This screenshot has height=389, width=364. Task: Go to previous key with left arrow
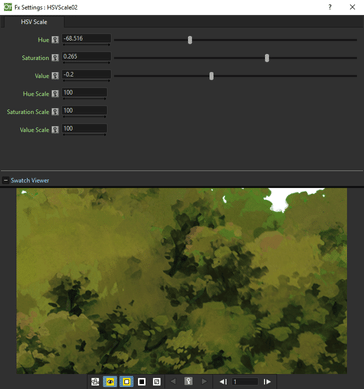pos(173,382)
